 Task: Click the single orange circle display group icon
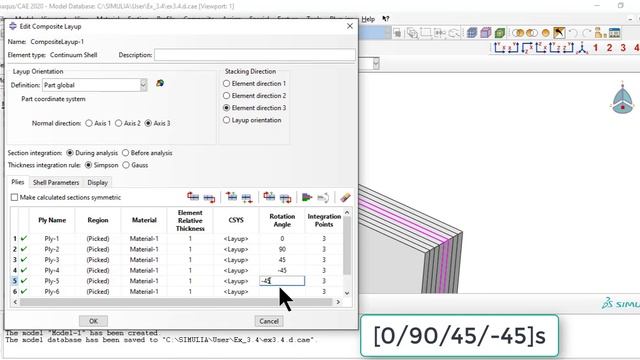click(546, 33)
